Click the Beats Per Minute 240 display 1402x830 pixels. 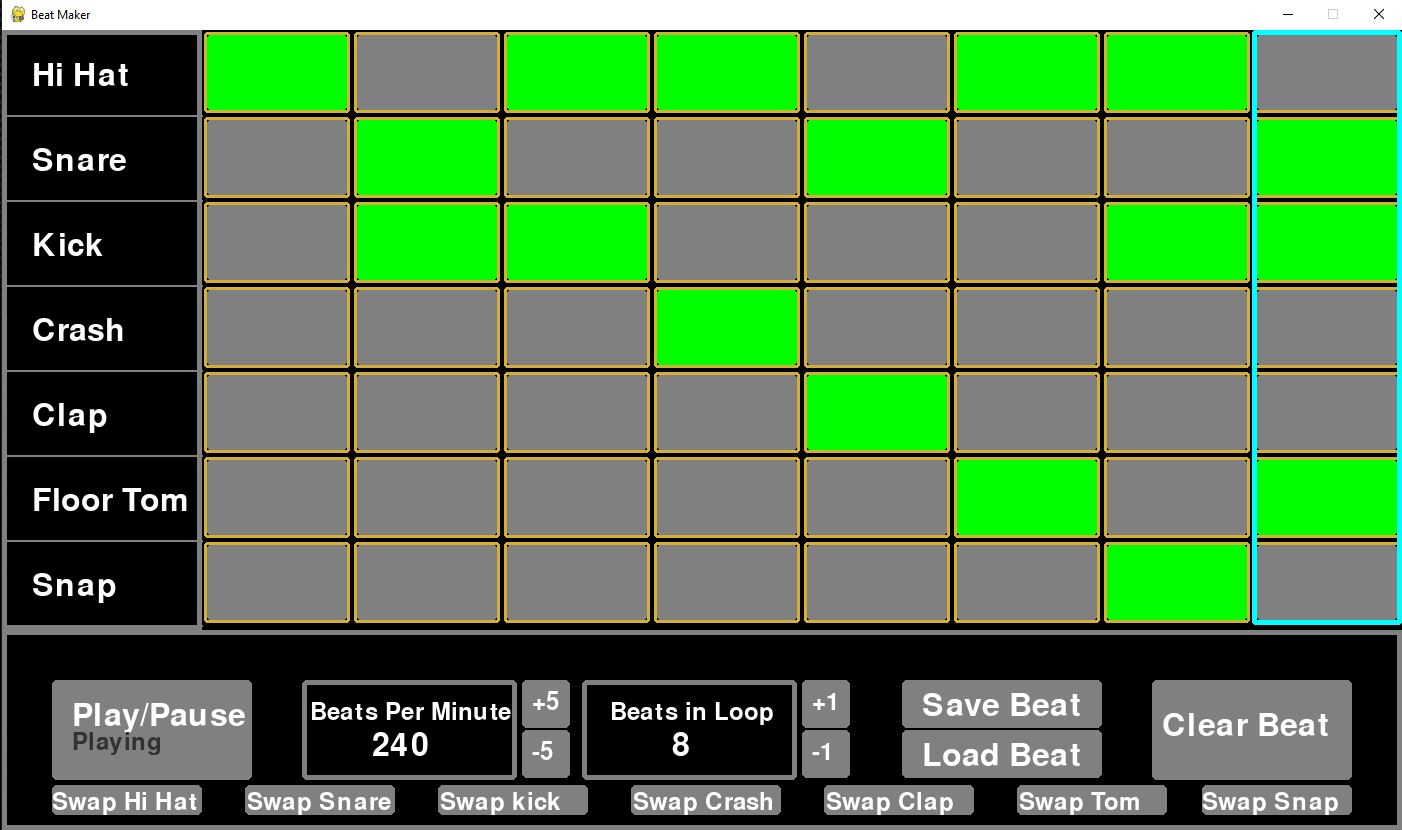click(410, 730)
